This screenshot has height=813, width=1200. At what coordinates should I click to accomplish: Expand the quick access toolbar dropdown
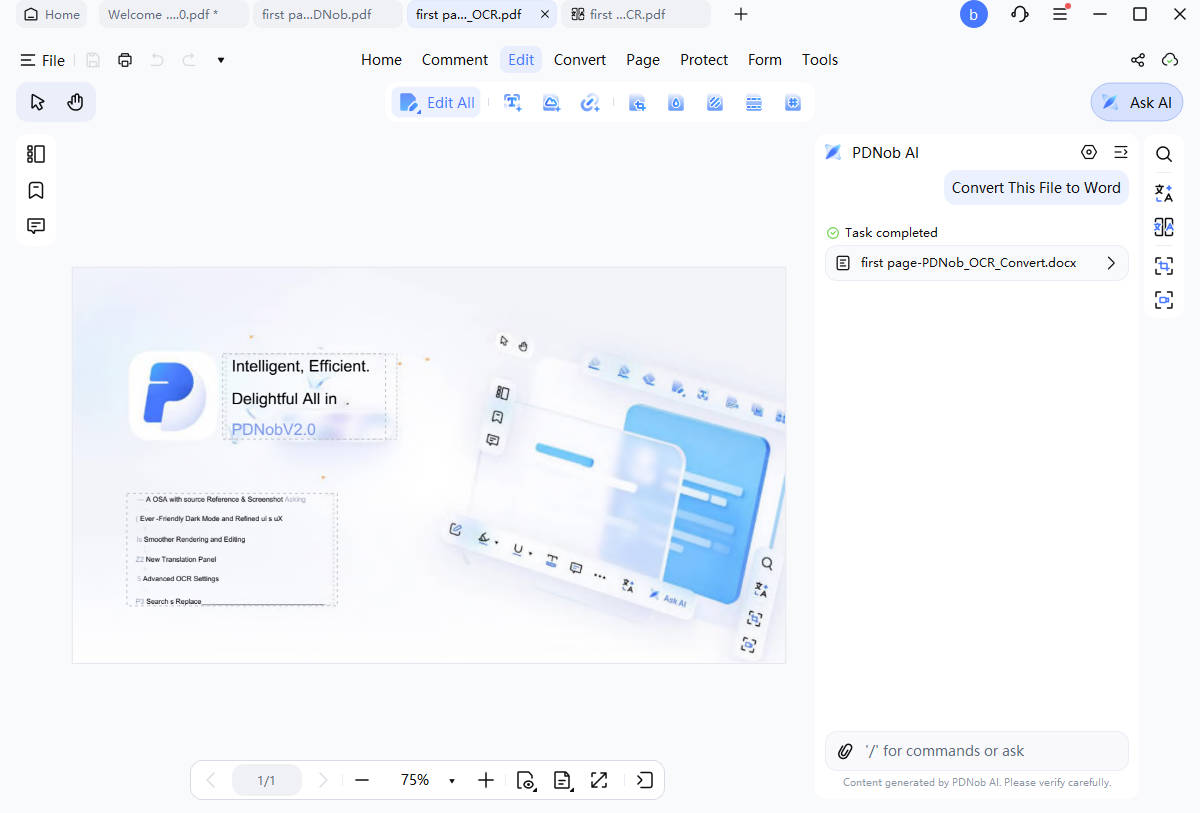point(221,60)
